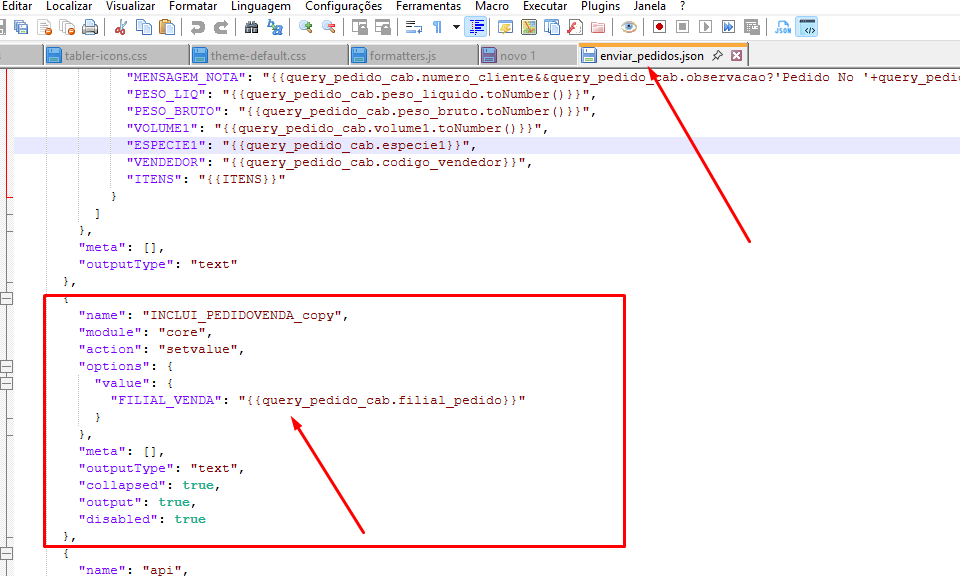Open Find with the binoculars icon

coord(251,27)
